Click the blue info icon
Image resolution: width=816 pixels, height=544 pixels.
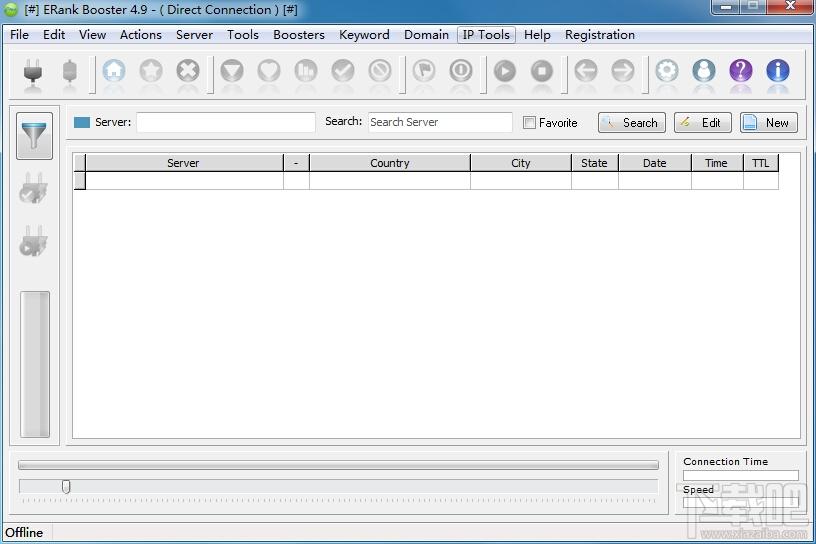click(x=777, y=70)
